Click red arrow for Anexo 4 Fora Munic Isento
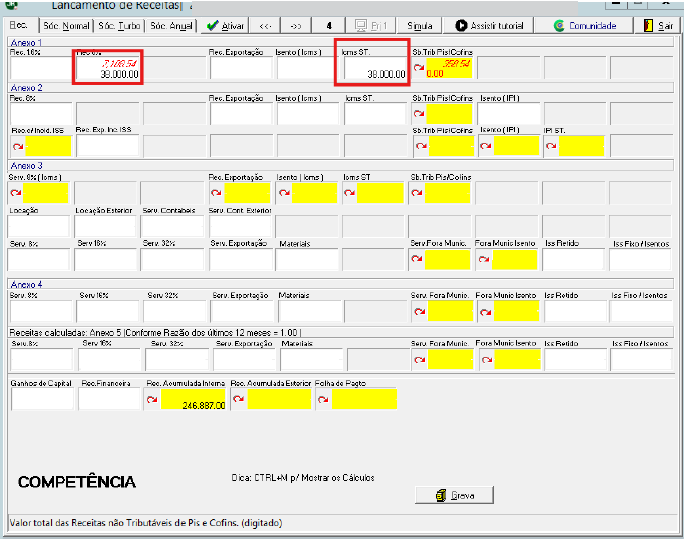The width and height of the screenshot is (684, 540). click(486, 312)
